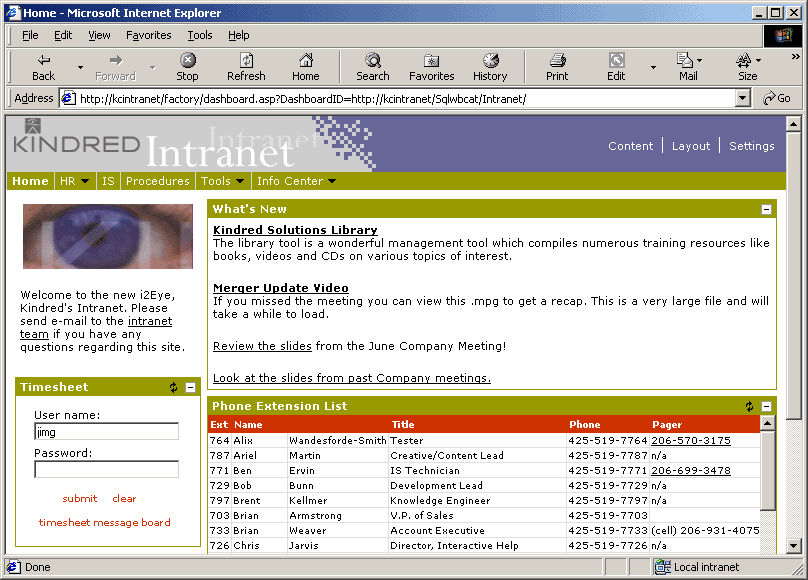Click the submit timesheet link
The width and height of the screenshot is (808, 580).
click(80, 499)
